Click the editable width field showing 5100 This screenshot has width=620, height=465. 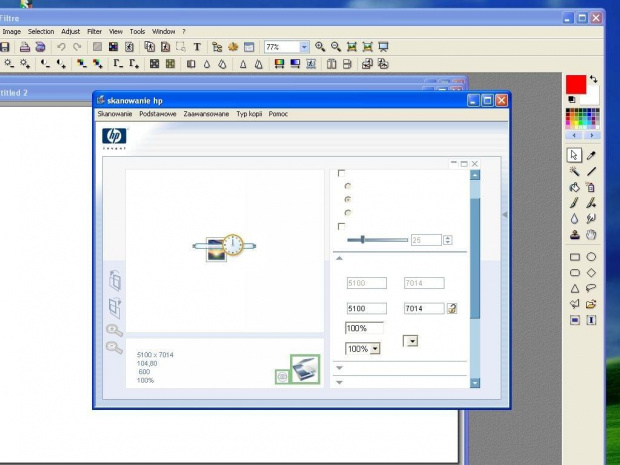(x=366, y=309)
